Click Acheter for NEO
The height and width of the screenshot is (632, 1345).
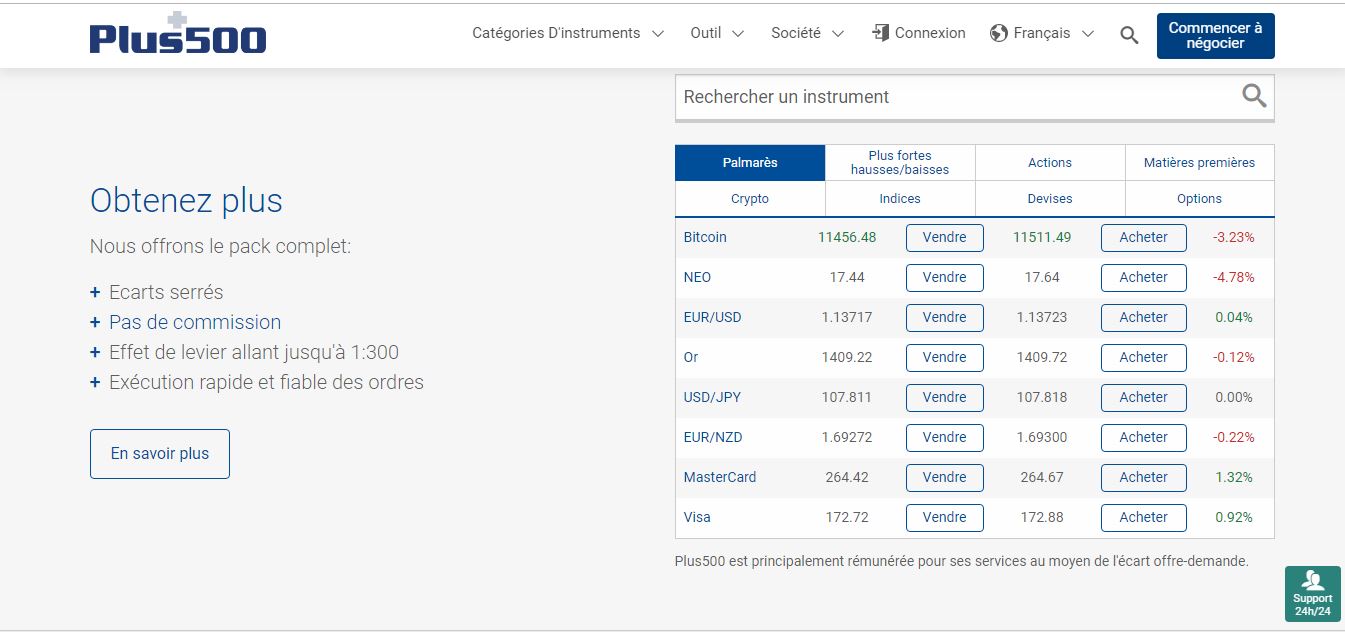pos(1144,277)
